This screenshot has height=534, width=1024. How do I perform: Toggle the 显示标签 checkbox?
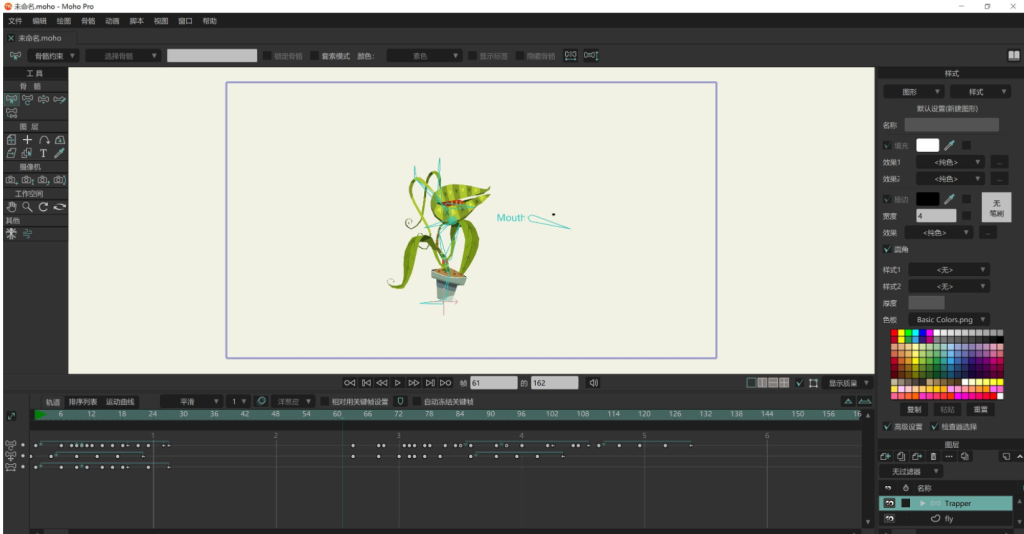pos(472,56)
